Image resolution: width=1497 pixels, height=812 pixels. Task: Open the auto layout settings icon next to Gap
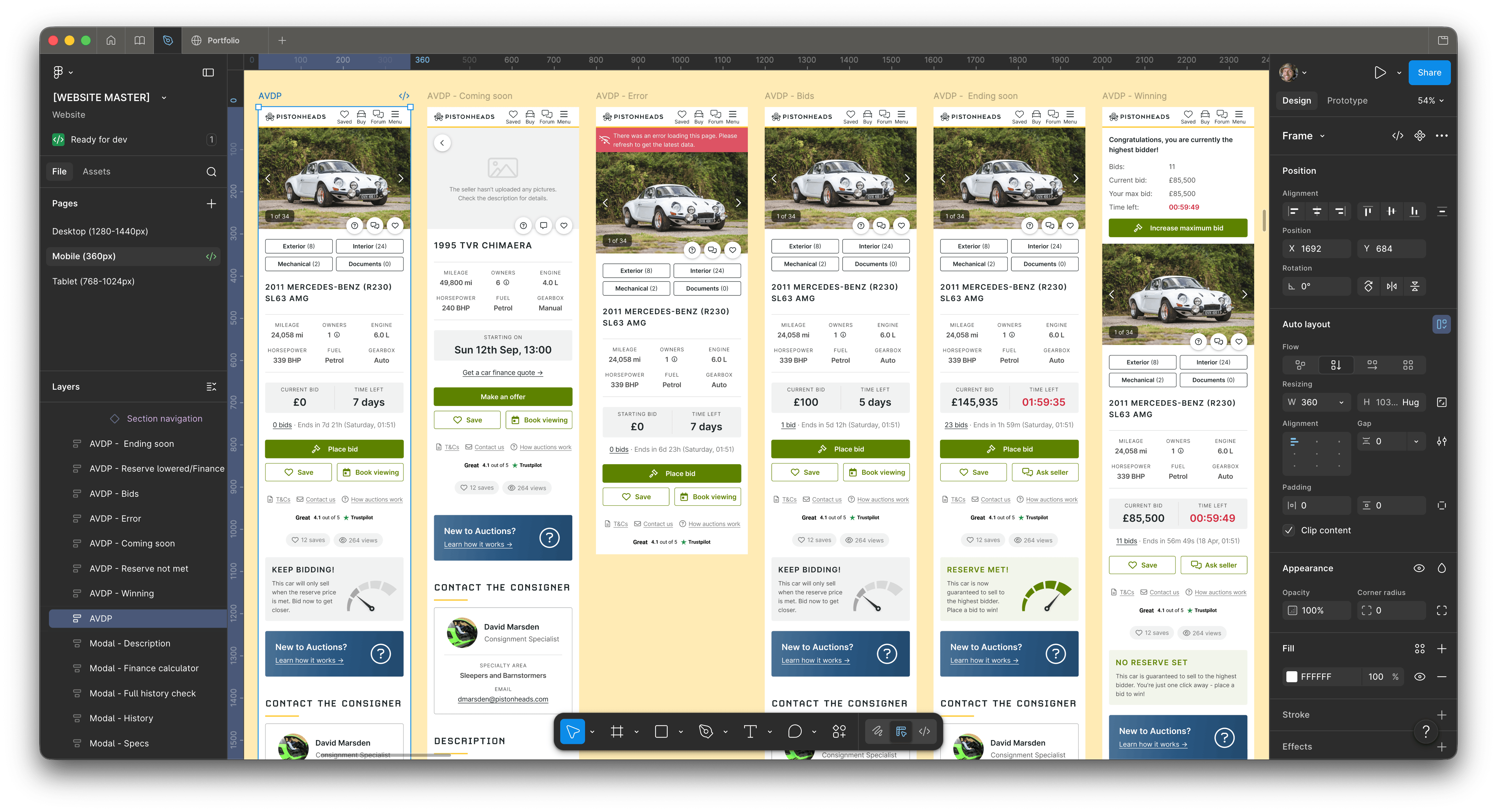(1442, 441)
